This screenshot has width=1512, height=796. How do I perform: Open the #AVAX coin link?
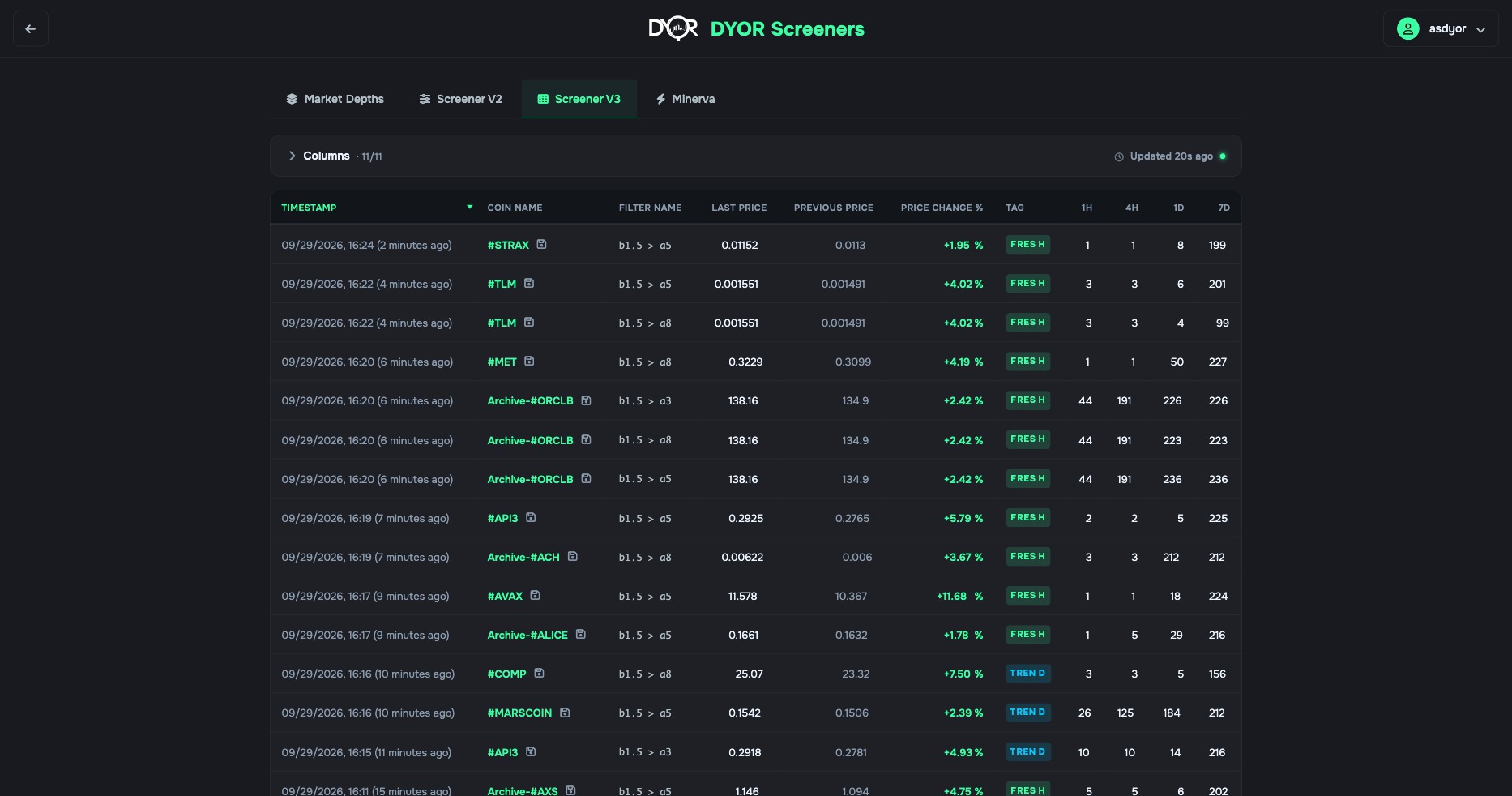tap(505, 596)
